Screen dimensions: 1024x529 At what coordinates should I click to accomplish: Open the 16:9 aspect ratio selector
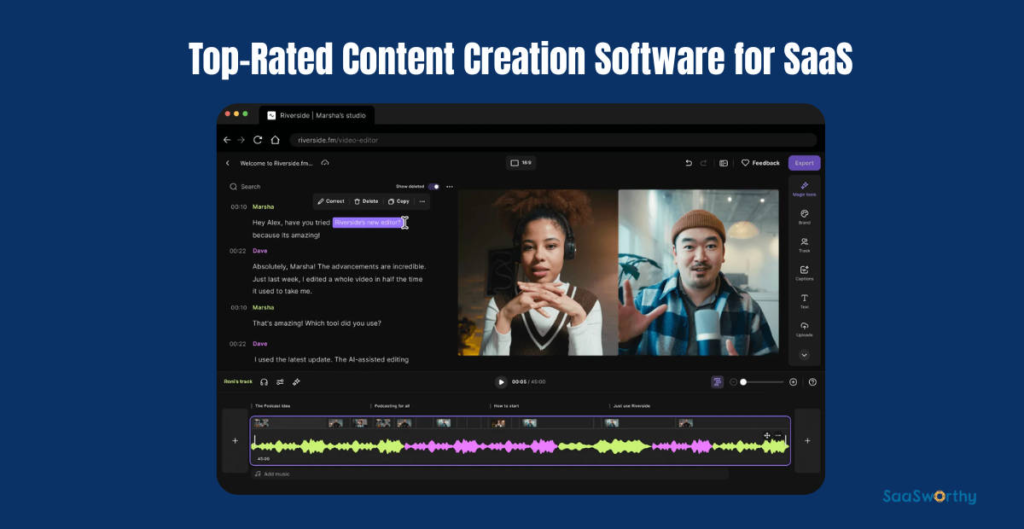pos(520,163)
